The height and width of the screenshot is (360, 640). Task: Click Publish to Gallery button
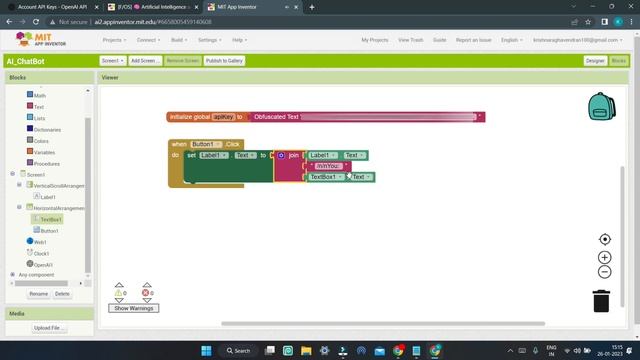coord(224,61)
